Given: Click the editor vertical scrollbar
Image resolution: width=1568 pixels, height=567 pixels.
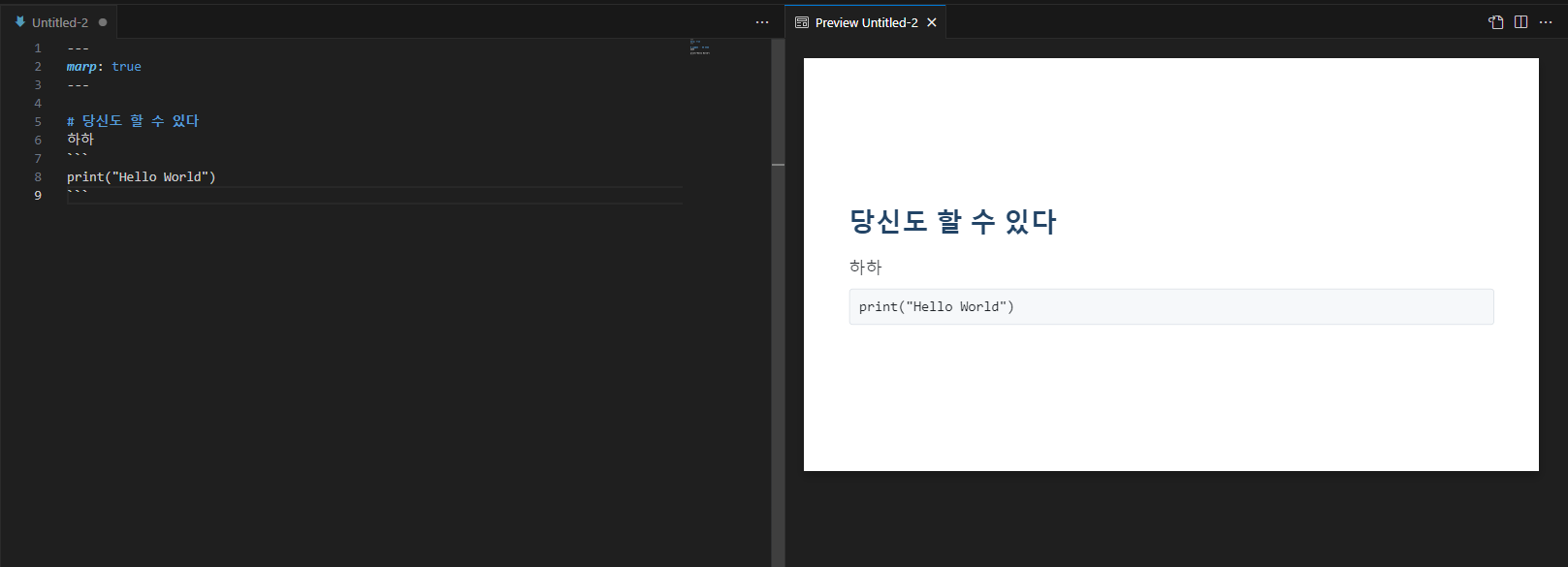Looking at the screenshot, I should (x=778, y=302).
